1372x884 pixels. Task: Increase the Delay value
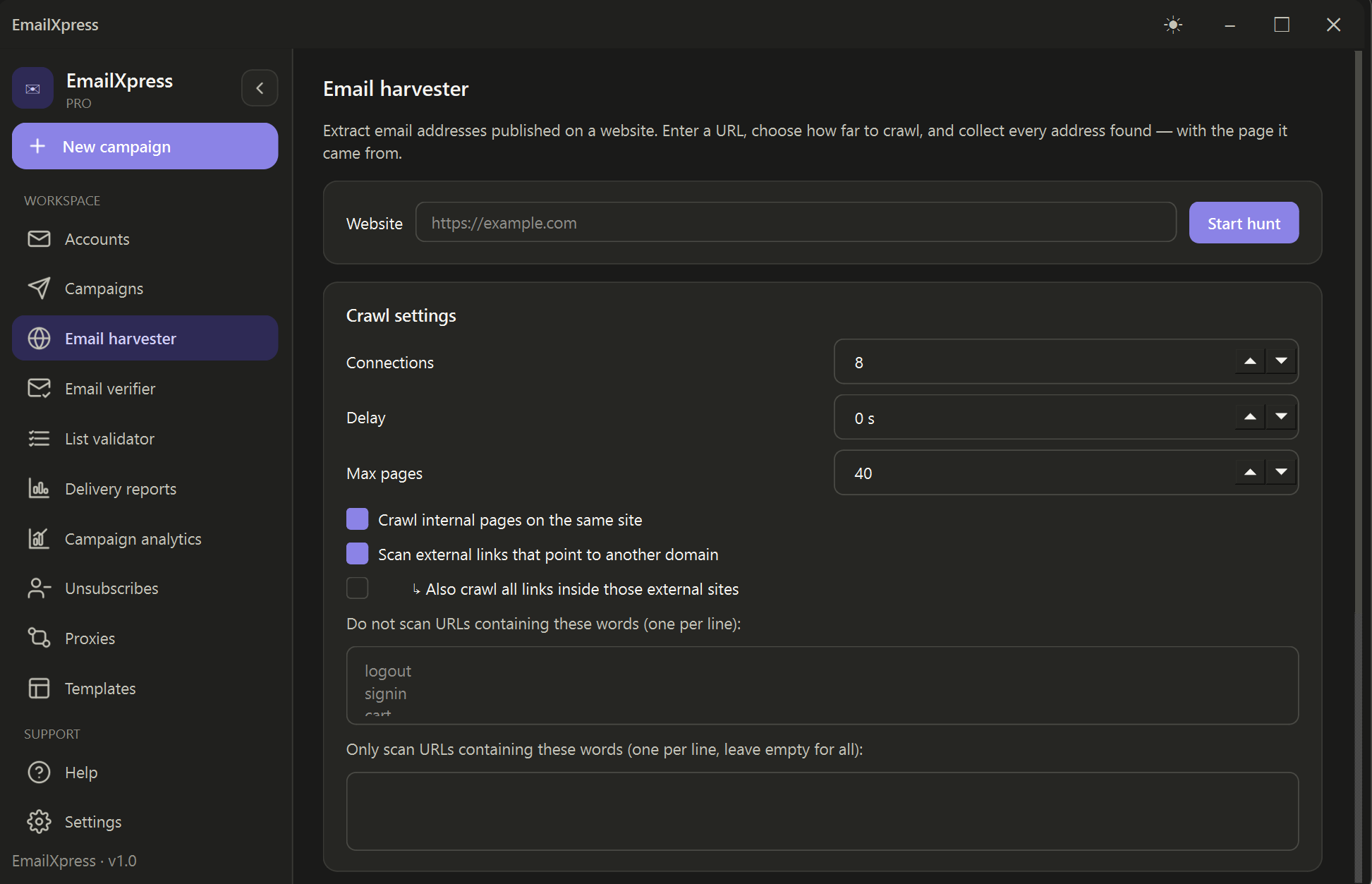coord(1250,417)
